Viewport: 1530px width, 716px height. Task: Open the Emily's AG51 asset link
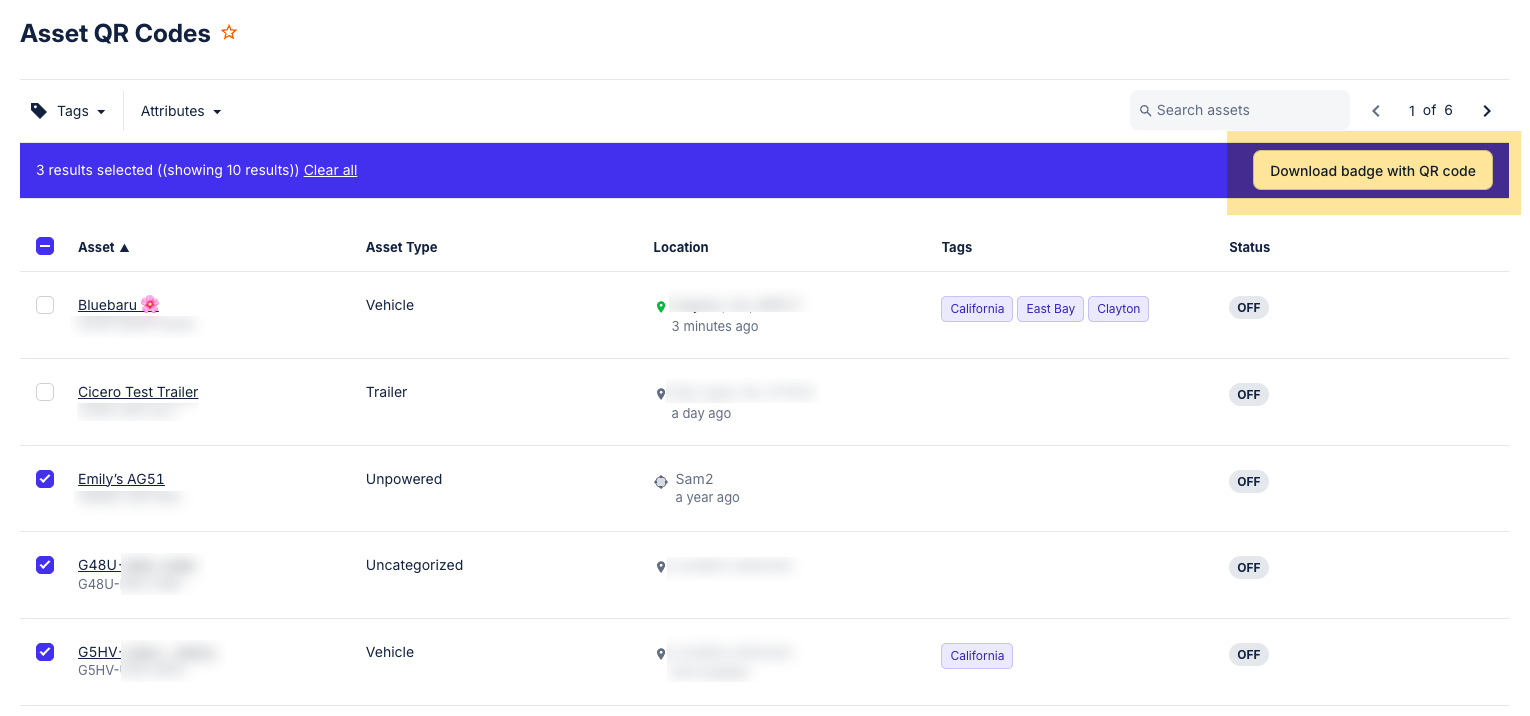[x=121, y=479]
